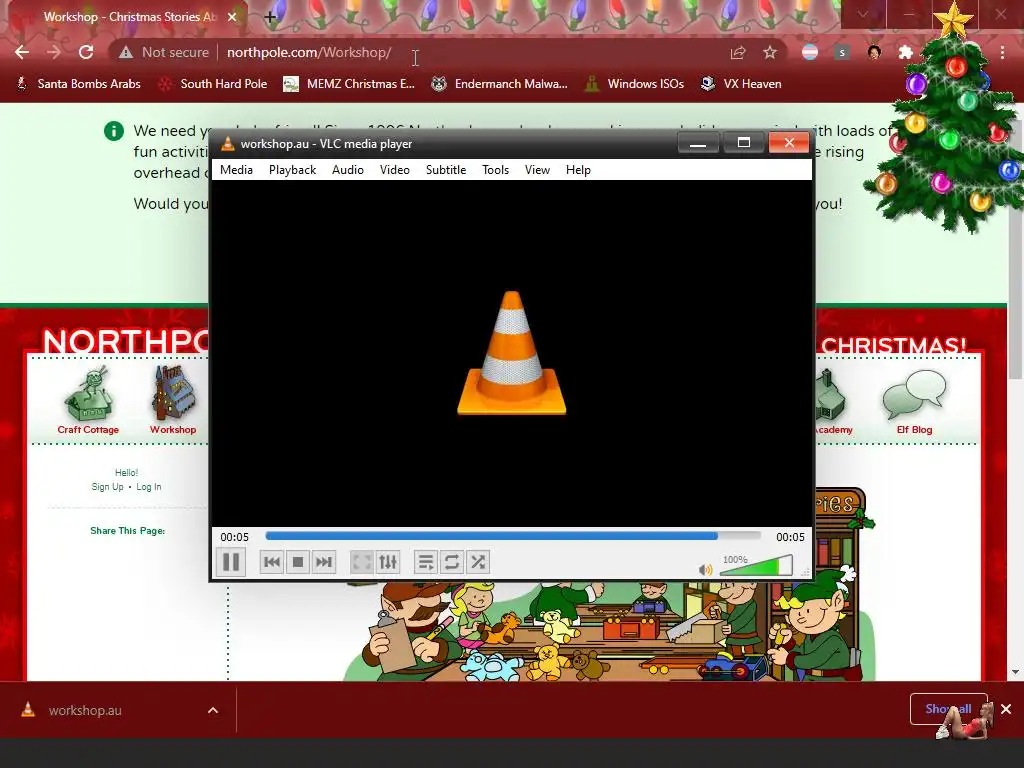Open the Santa Bombs Arabs bookmark
Image resolution: width=1024 pixels, height=768 pixels.
tap(78, 84)
